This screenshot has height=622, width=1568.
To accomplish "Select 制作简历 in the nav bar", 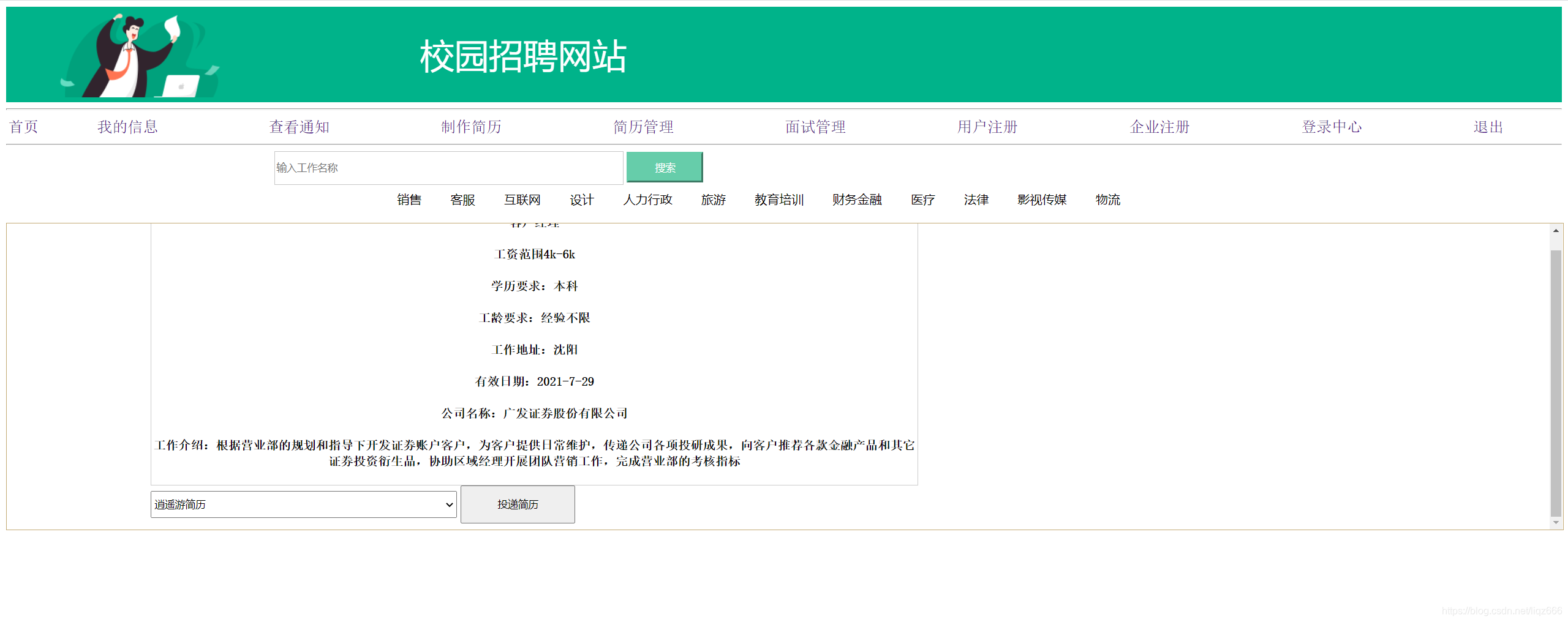I will pos(472,127).
